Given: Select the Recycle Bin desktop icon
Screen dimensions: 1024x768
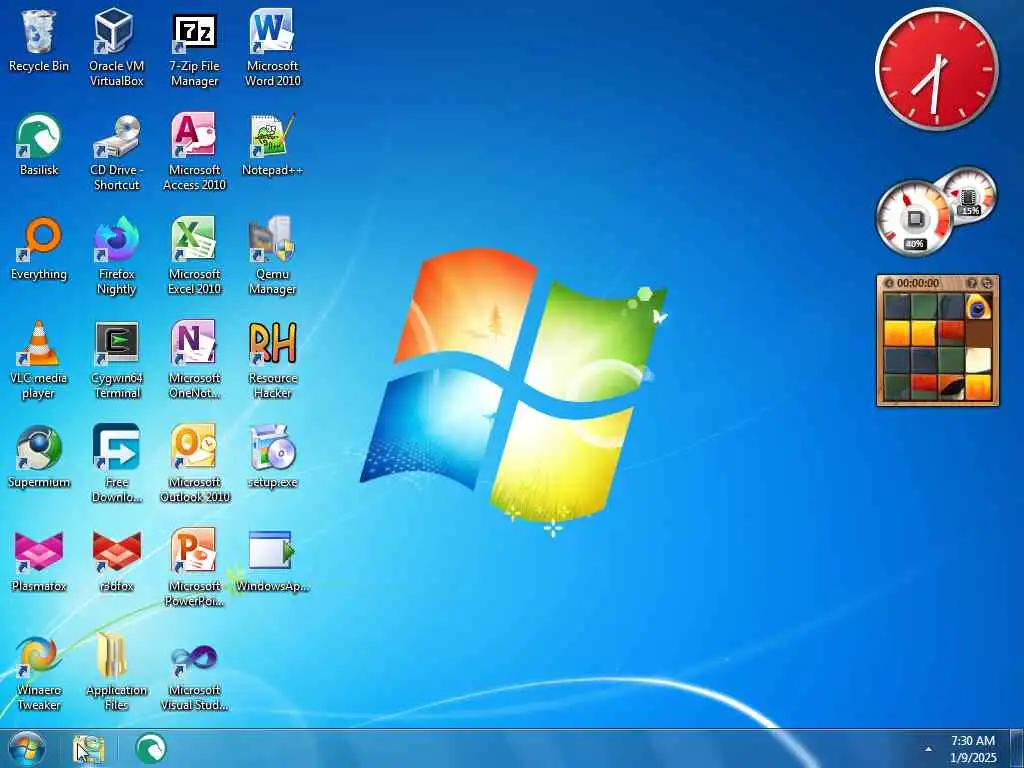Looking at the screenshot, I should (x=39, y=41).
